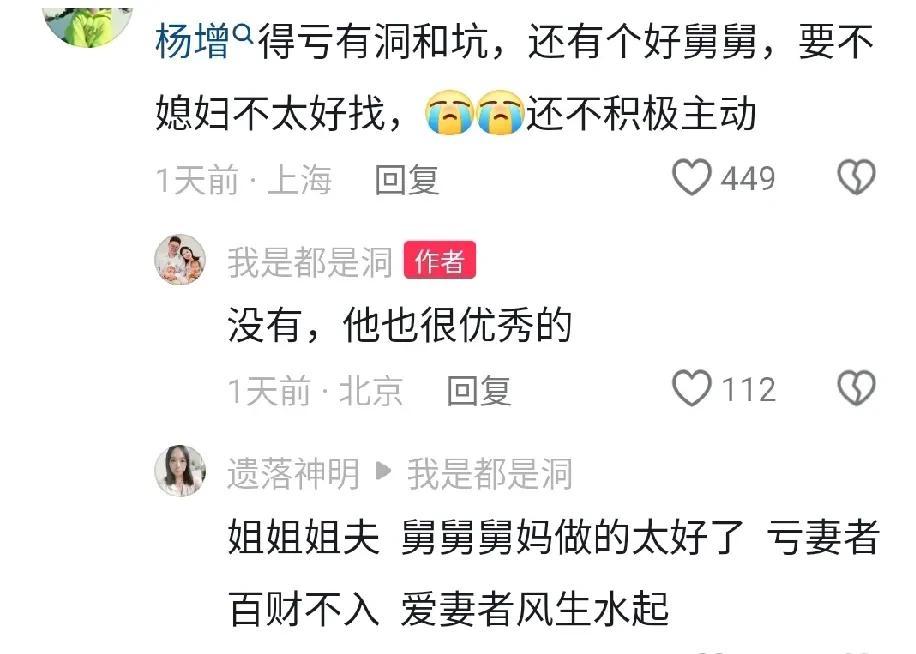Open the 遗落神明 username
This screenshot has height=654, width=916.
coord(293,473)
